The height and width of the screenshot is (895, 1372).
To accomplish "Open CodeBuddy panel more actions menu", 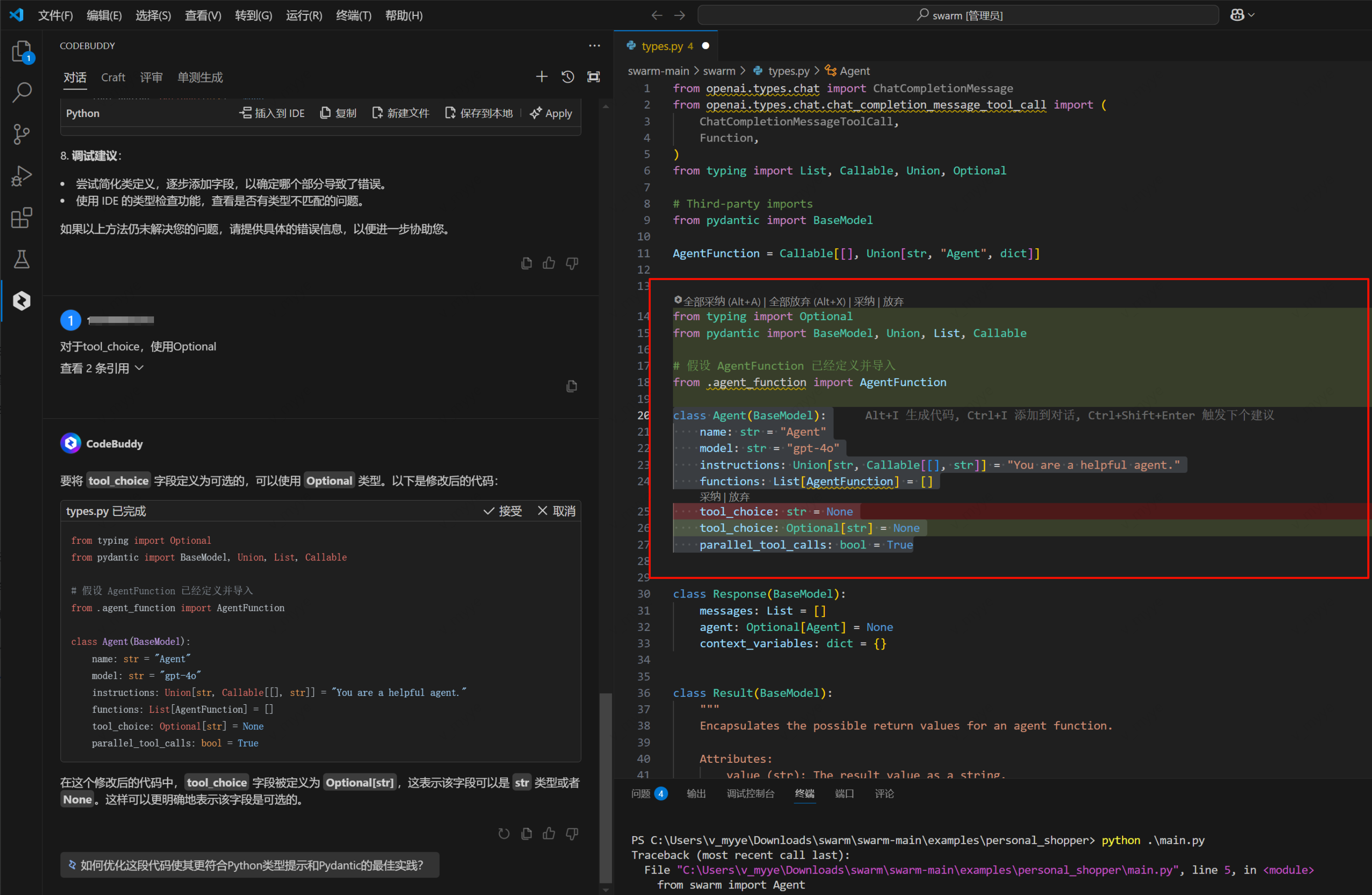I will point(594,45).
